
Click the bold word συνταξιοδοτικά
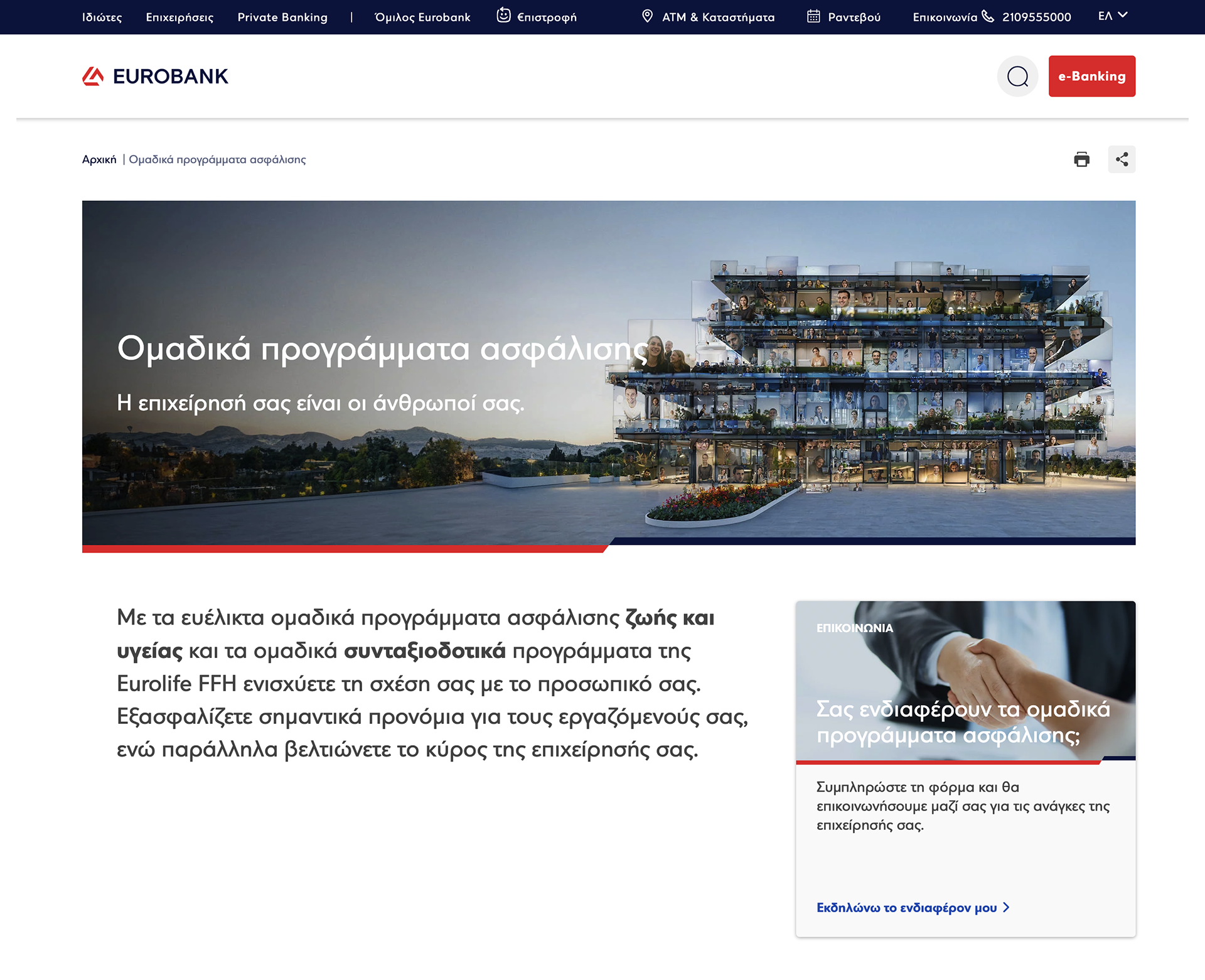point(424,651)
